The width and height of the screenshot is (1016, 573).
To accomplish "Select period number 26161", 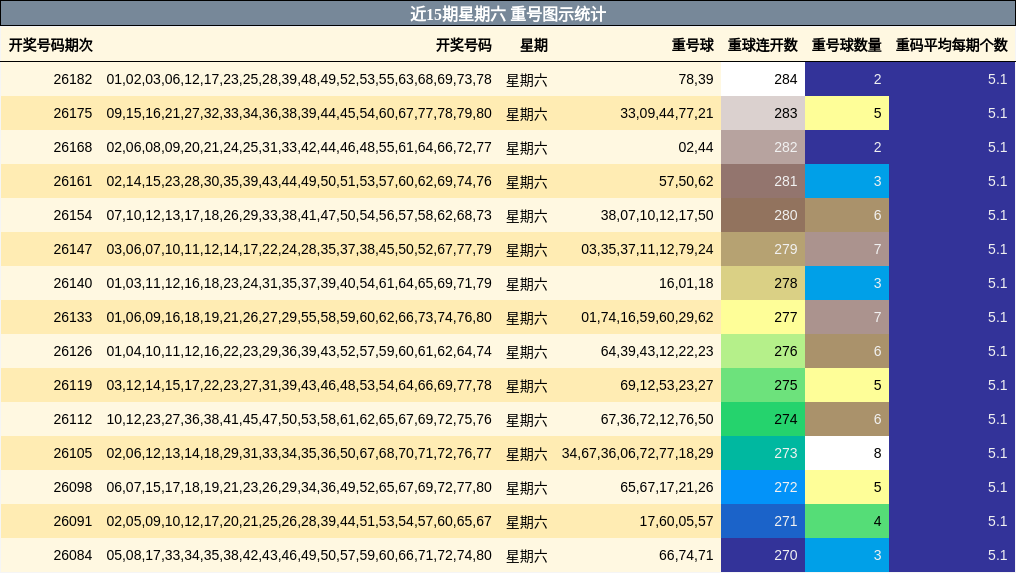I will [73, 181].
